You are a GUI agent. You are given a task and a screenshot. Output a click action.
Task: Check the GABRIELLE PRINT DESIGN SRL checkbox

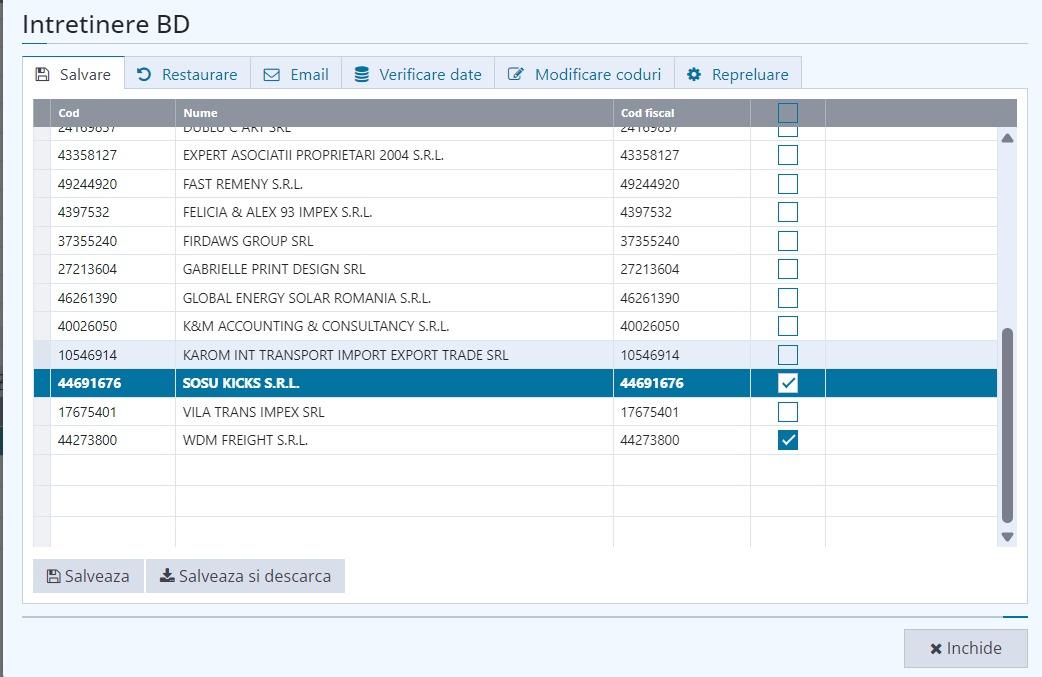(787, 269)
